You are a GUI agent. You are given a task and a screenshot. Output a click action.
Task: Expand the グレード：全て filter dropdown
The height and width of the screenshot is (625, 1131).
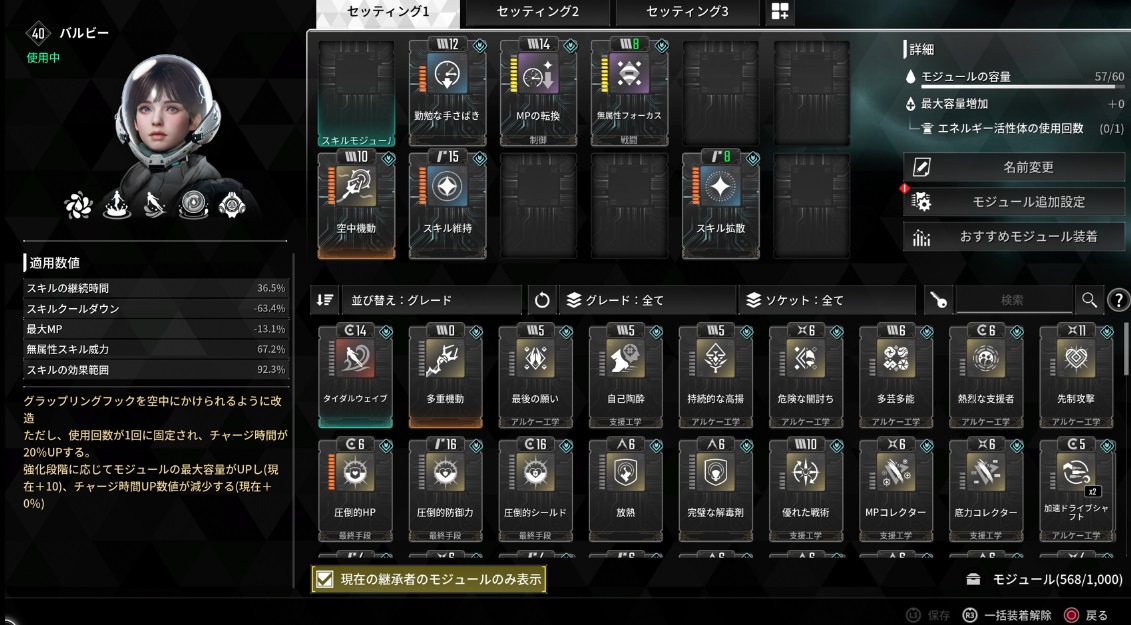click(648, 300)
